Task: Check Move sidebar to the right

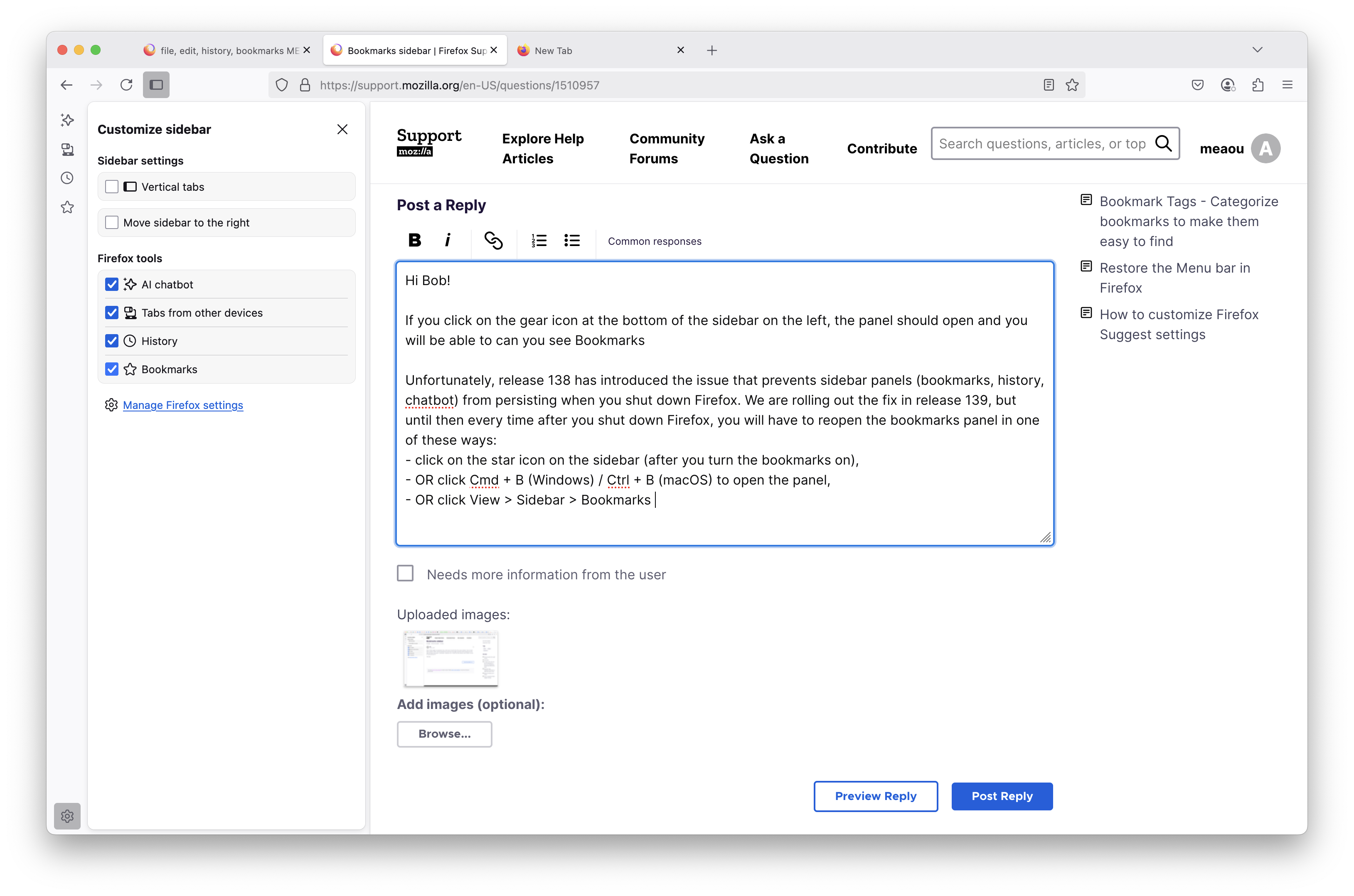Action: click(x=112, y=222)
